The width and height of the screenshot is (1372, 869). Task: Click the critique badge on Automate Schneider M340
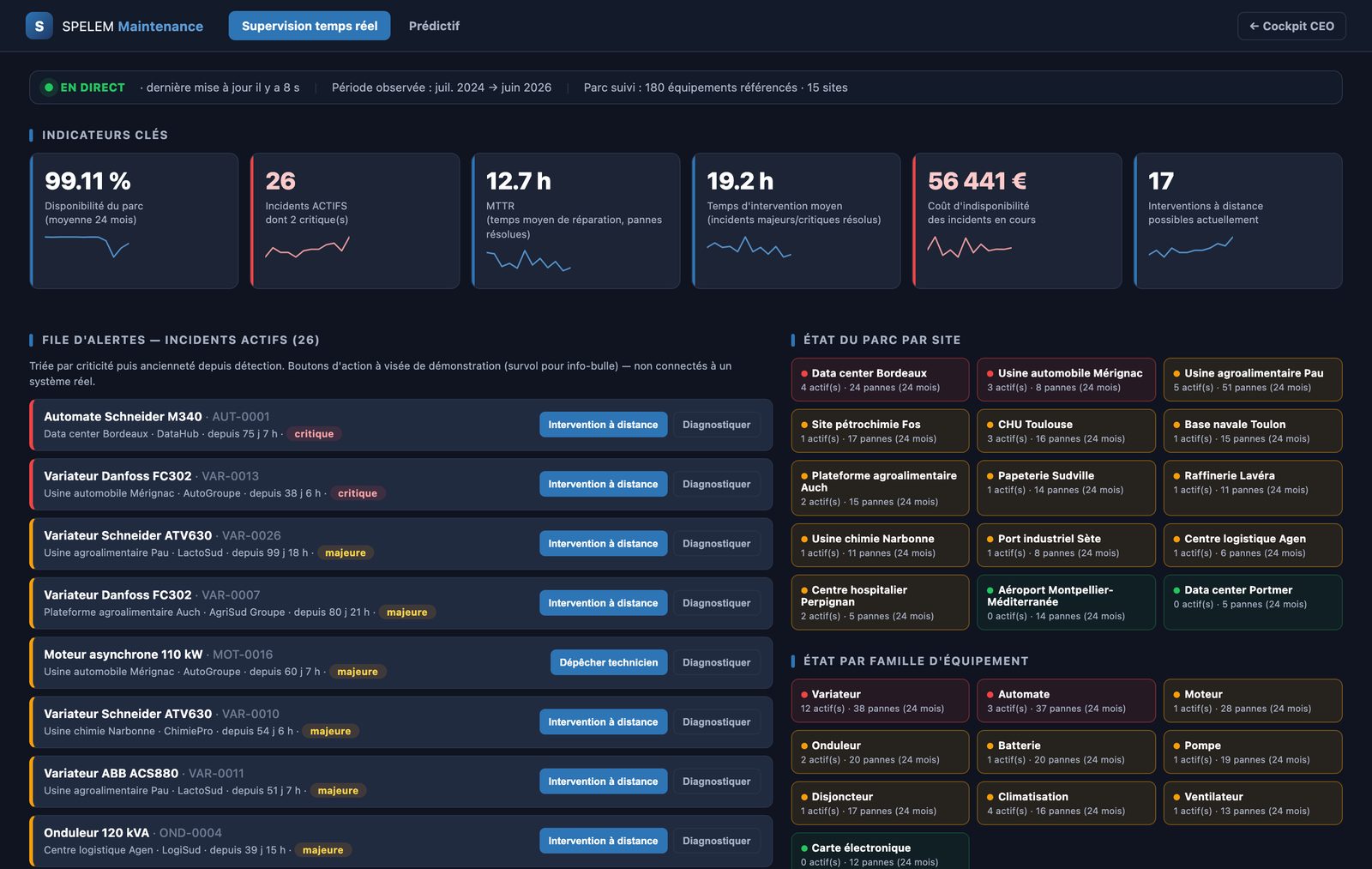314,434
